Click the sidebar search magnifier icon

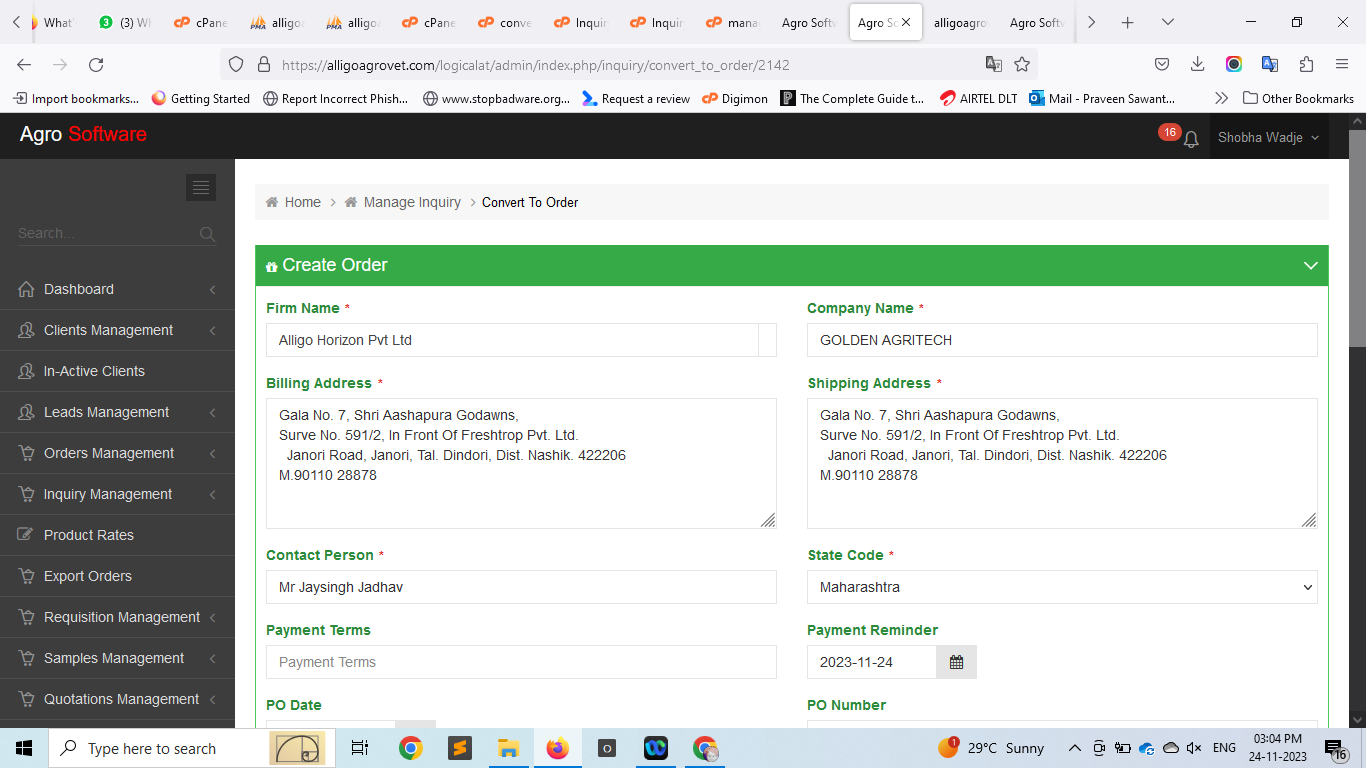[x=207, y=234]
